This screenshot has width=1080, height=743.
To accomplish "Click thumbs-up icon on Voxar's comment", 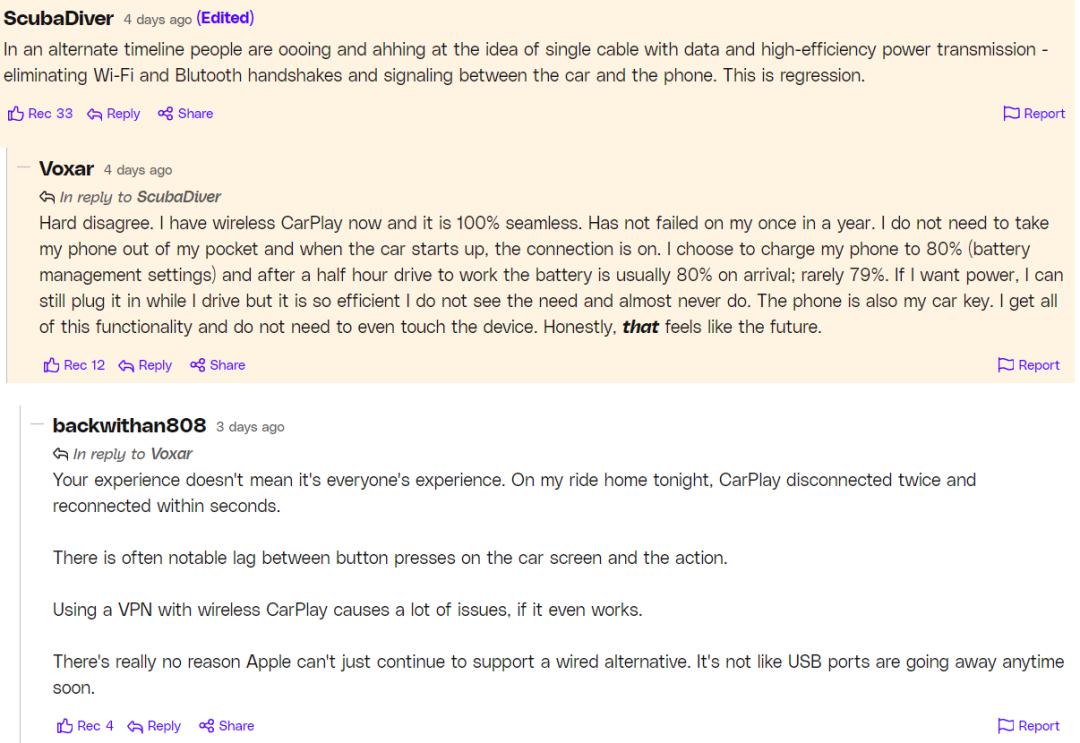I will pos(52,365).
